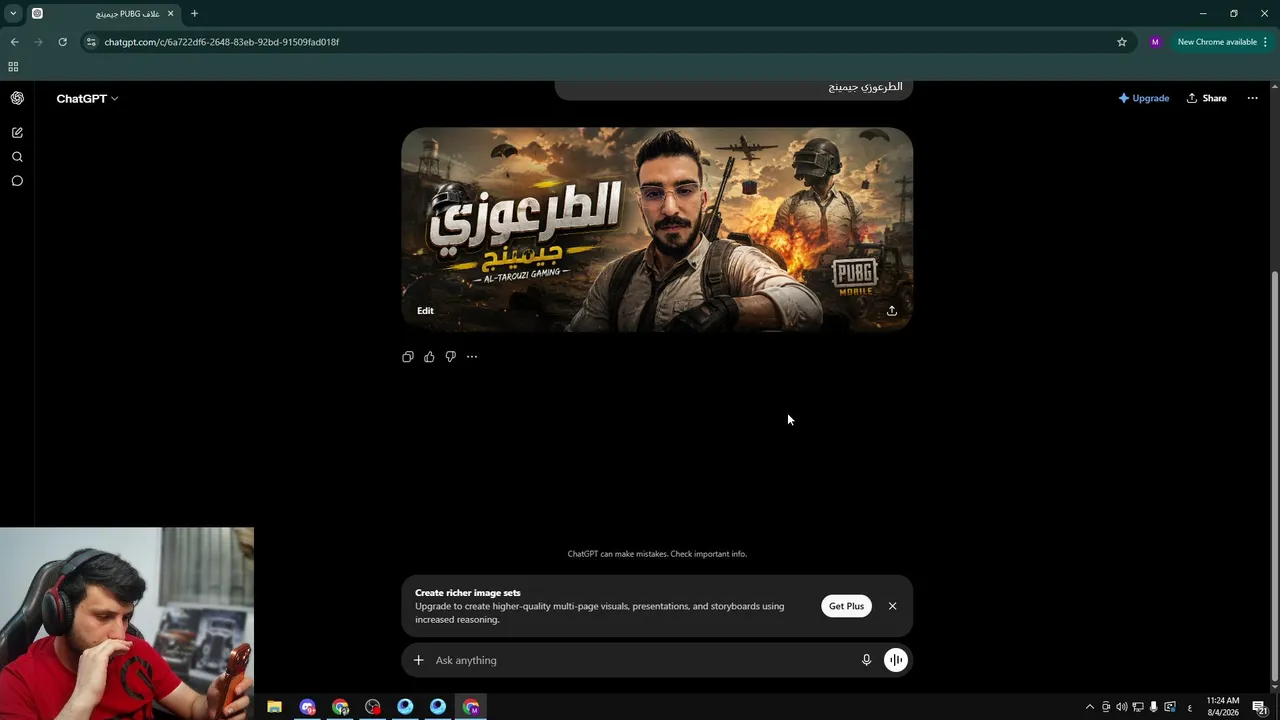The image size is (1280, 720).
Task: Open Chrome's three-dot menu
Action: tap(1266, 42)
